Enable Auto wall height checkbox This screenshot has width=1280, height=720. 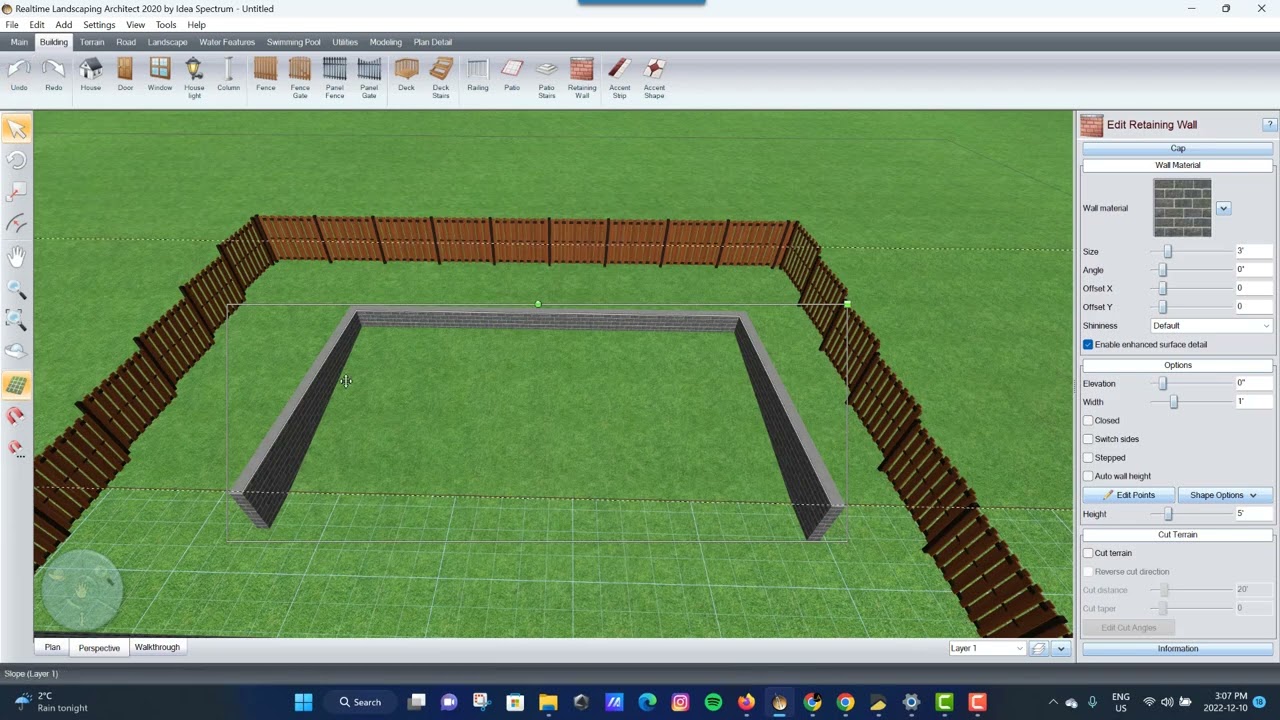1088,476
